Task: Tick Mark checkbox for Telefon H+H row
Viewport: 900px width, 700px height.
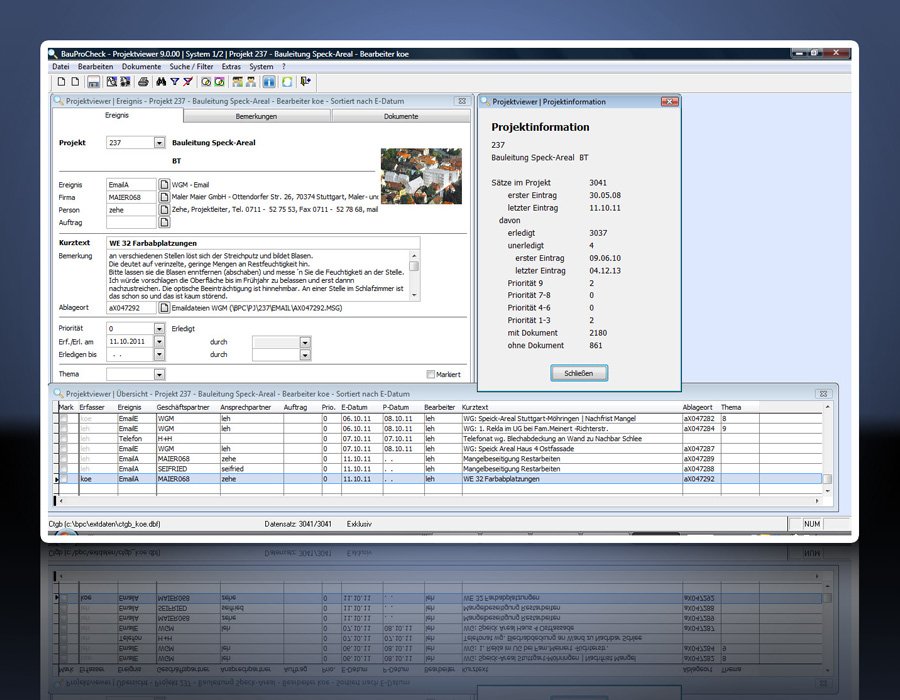Action: 64,439
